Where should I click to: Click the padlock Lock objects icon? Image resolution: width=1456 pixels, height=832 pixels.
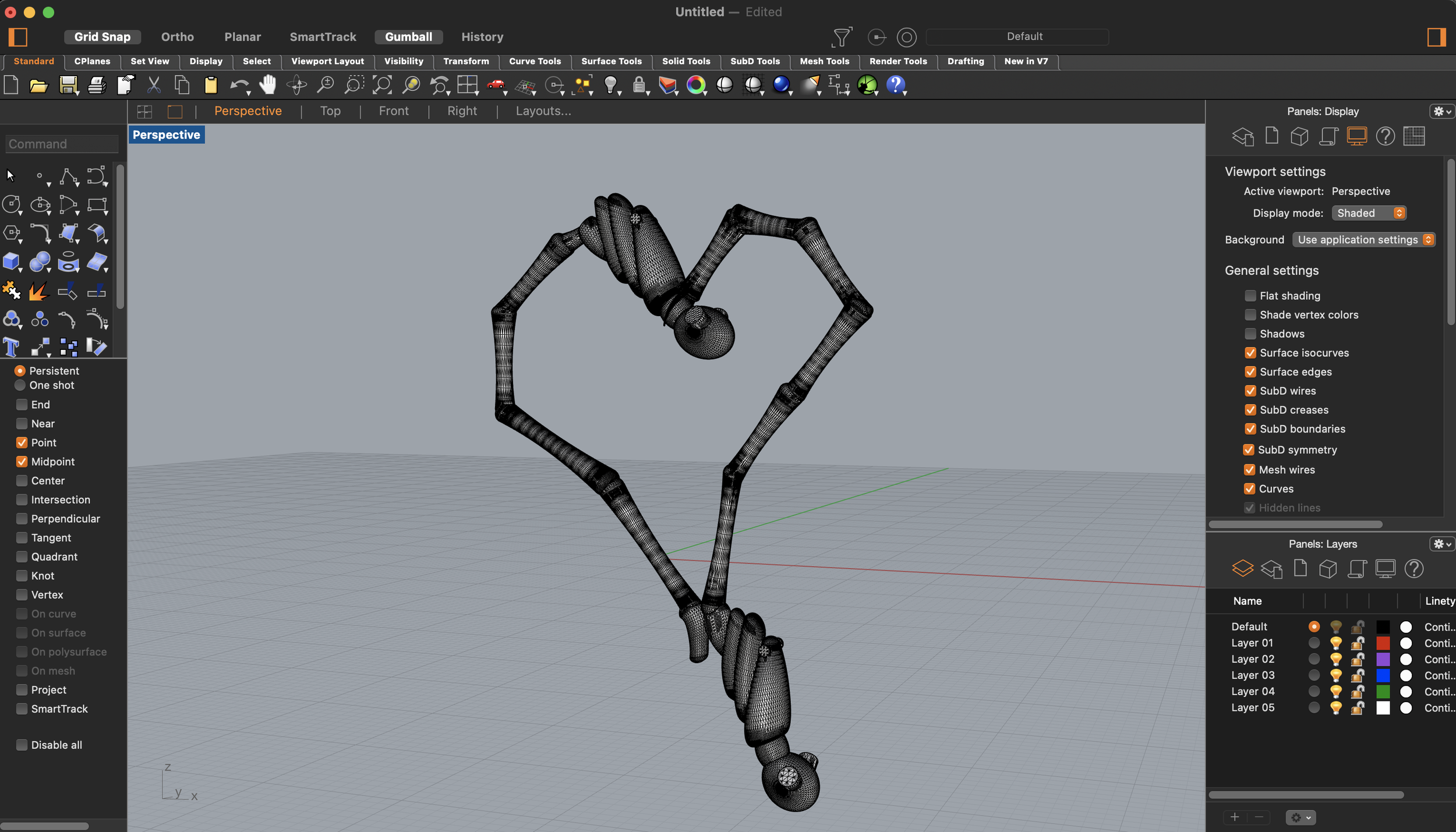[x=639, y=85]
